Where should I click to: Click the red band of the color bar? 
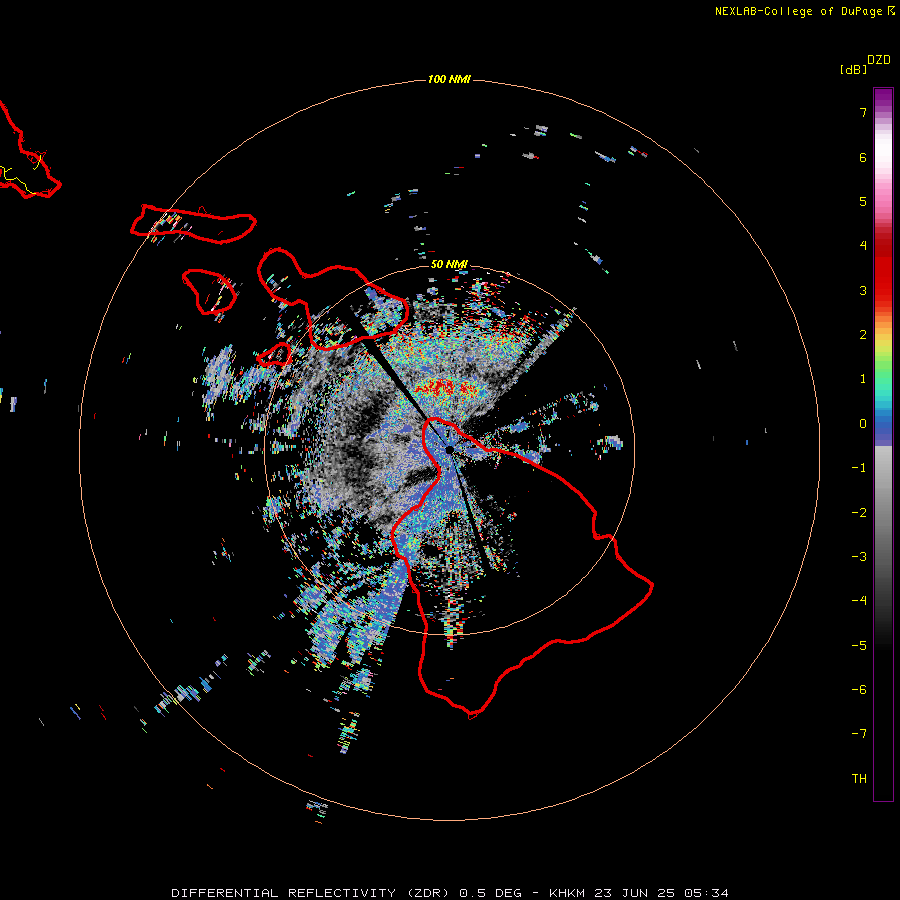coord(883,270)
